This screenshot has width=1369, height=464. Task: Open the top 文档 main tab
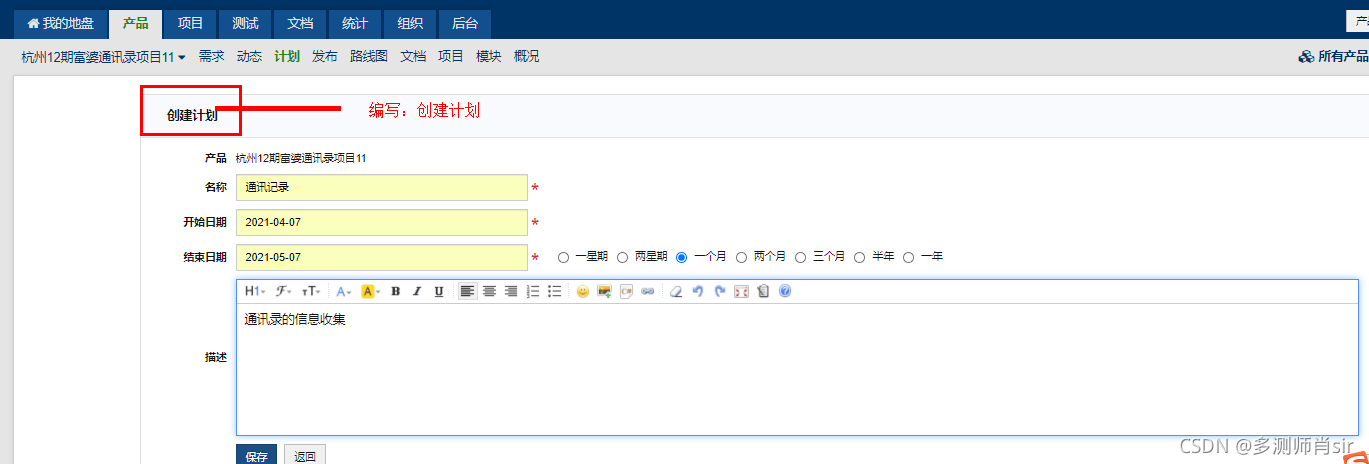click(x=300, y=23)
